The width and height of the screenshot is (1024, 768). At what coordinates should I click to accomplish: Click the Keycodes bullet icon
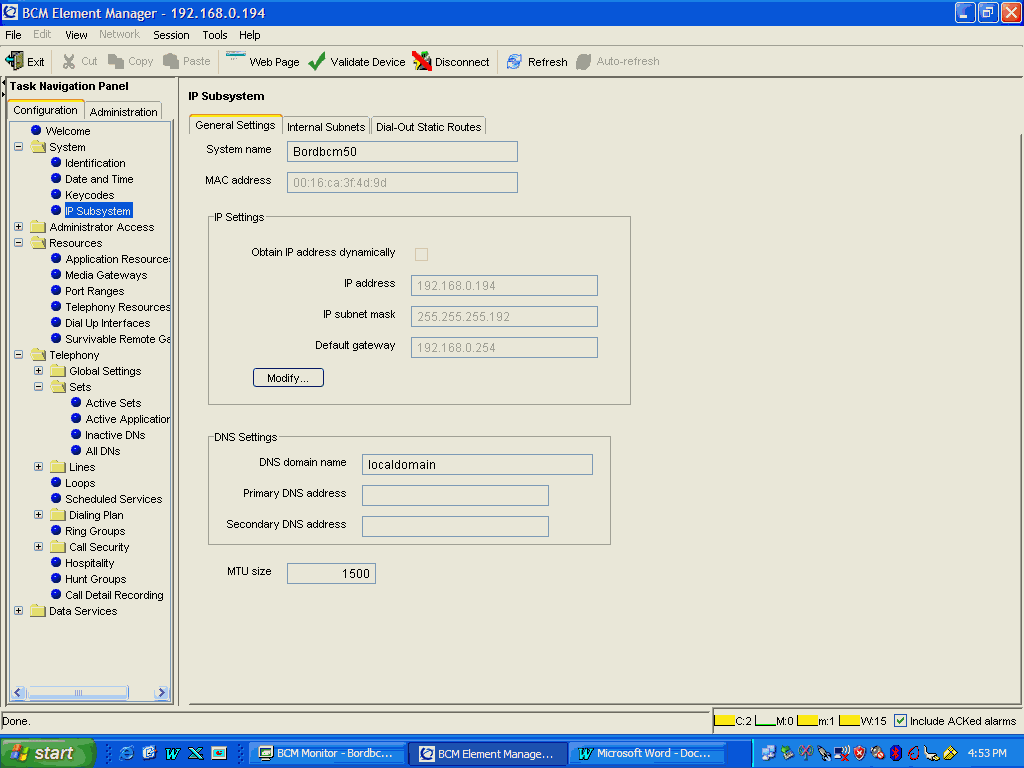point(56,195)
